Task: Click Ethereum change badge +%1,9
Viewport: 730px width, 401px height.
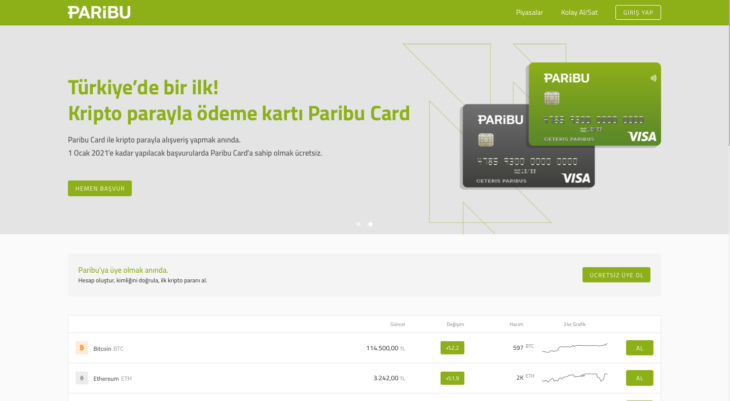Action: click(x=452, y=378)
